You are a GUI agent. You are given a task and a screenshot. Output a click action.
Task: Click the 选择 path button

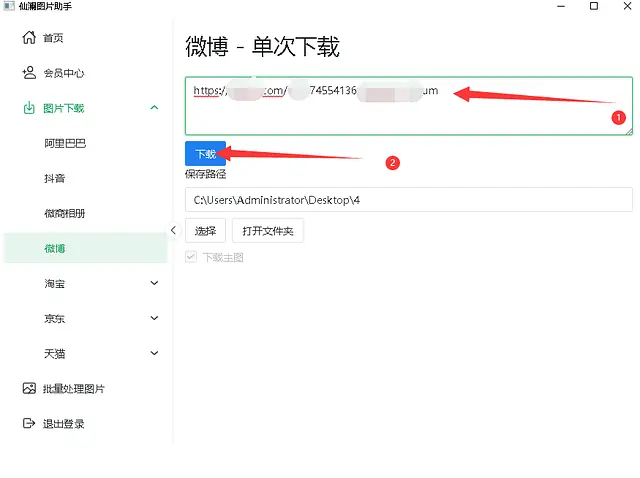pyautogui.click(x=205, y=231)
